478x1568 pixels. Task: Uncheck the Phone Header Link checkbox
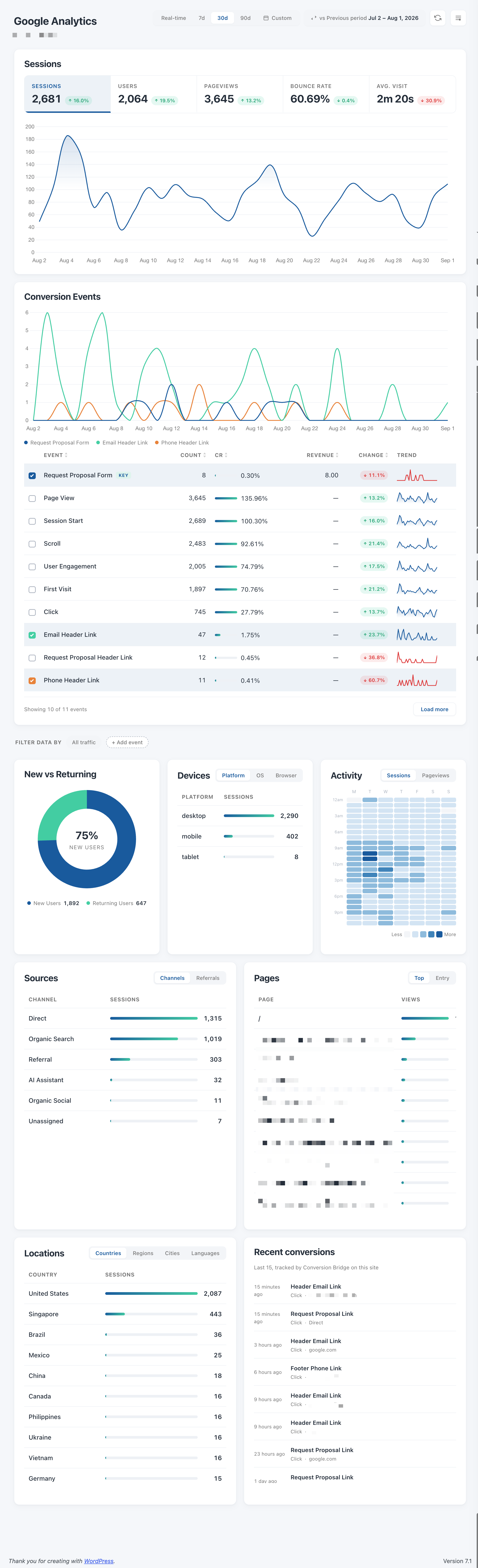pyautogui.click(x=32, y=681)
